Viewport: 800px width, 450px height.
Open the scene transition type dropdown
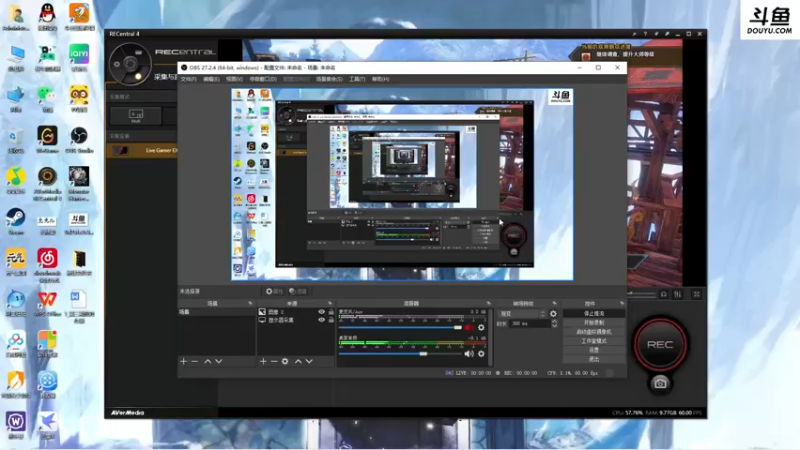tap(522, 314)
